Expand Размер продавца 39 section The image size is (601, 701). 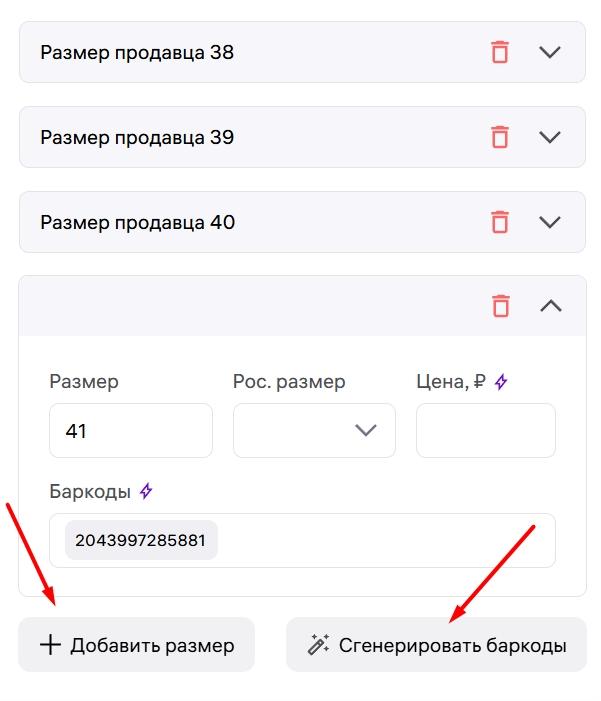(x=550, y=137)
